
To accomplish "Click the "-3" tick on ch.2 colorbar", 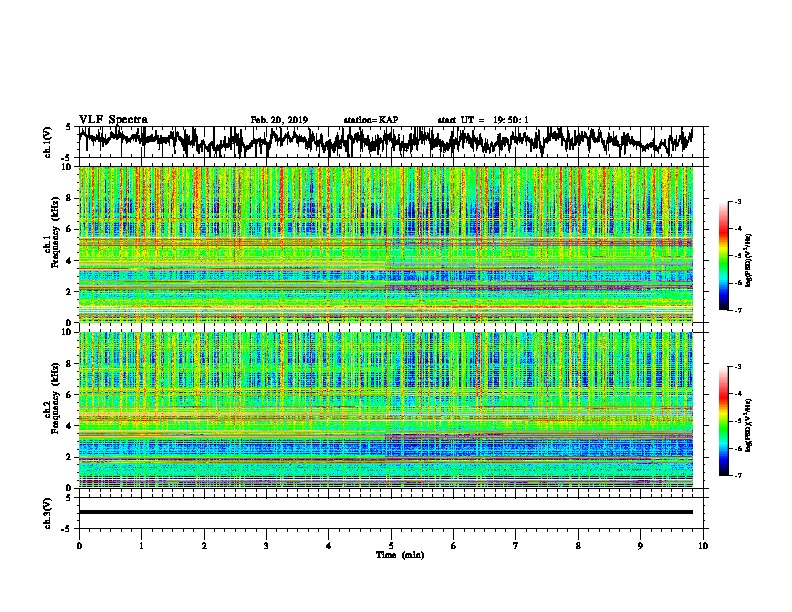I will tap(737, 367).
